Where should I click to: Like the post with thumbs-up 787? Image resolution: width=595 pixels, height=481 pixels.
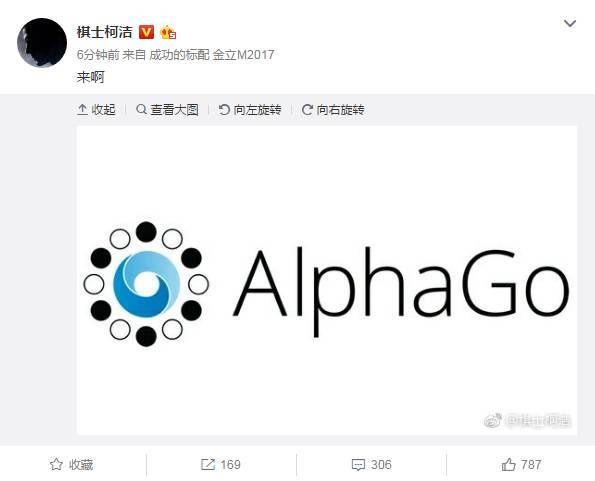pyautogui.click(x=508, y=464)
